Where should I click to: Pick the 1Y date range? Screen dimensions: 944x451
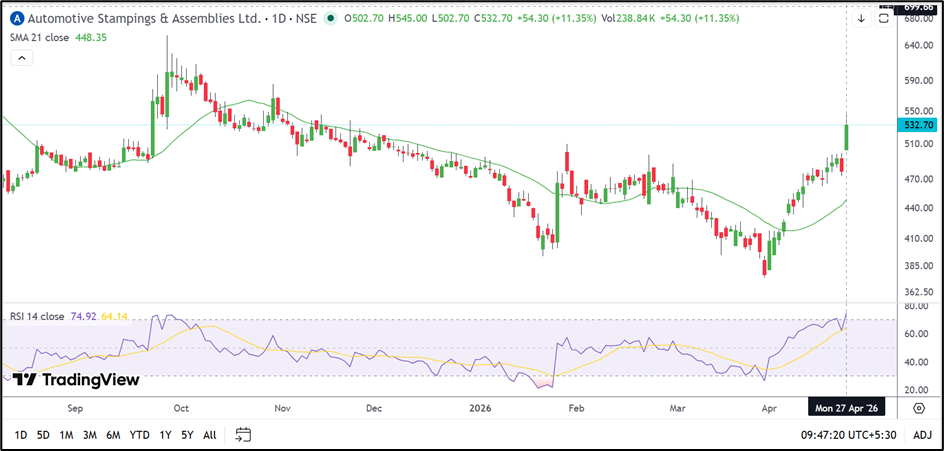pos(166,435)
